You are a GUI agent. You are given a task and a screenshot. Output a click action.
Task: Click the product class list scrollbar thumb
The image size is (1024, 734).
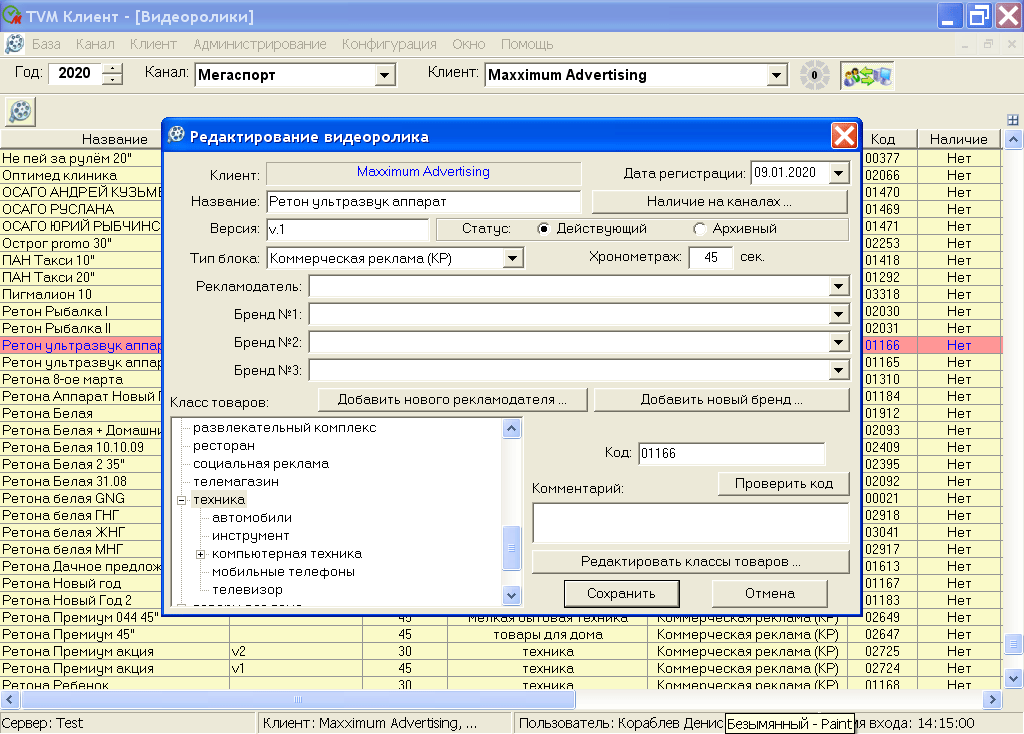click(512, 548)
